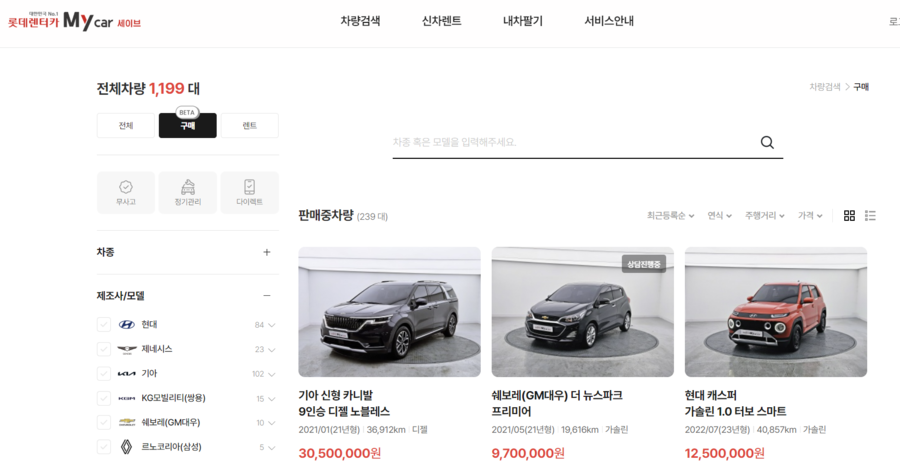
Task: Switch to the 렌트 tab
Action: pyautogui.click(x=250, y=126)
